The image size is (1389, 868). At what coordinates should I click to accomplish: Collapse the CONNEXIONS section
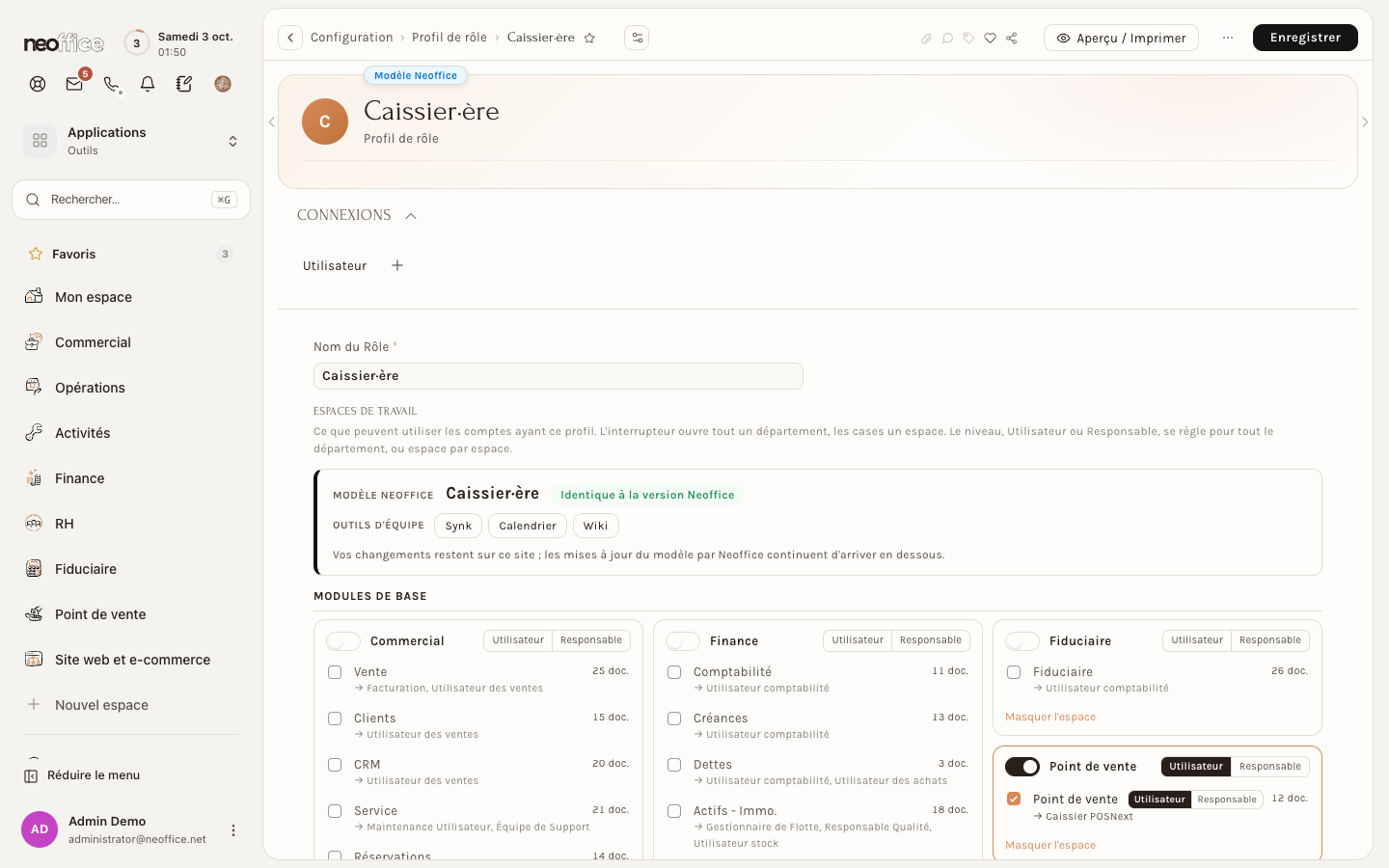click(411, 216)
